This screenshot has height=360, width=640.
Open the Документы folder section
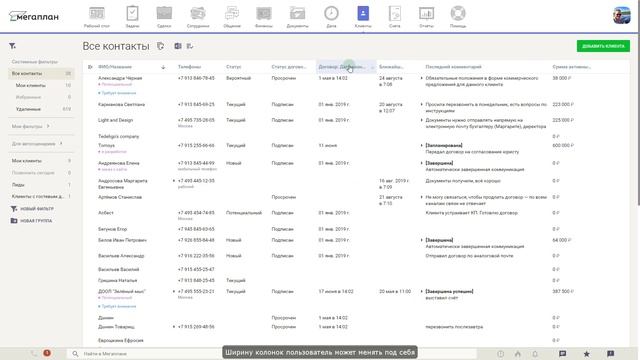pos(297,17)
